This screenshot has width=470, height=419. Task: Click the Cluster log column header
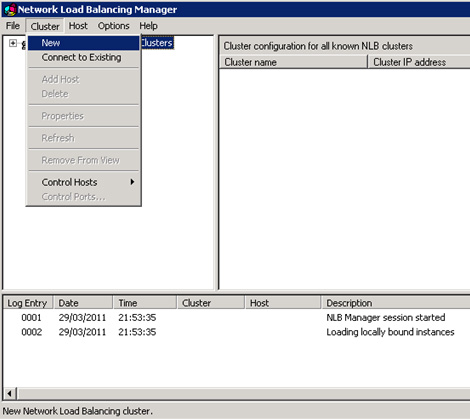pos(211,303)
